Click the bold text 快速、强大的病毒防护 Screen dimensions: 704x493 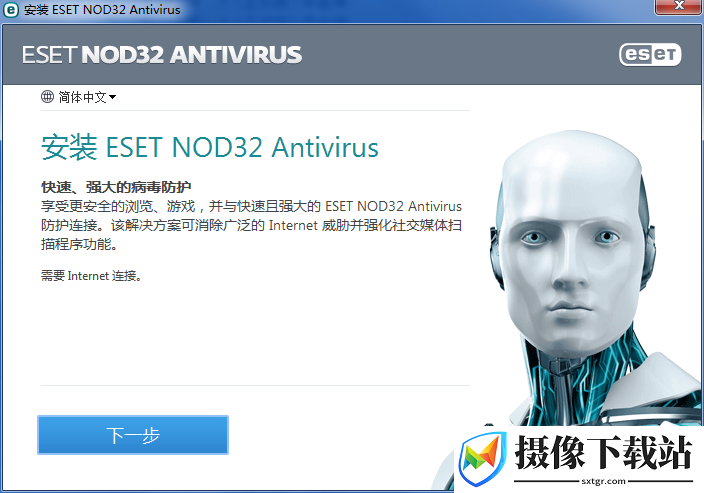tap(116, 187)
